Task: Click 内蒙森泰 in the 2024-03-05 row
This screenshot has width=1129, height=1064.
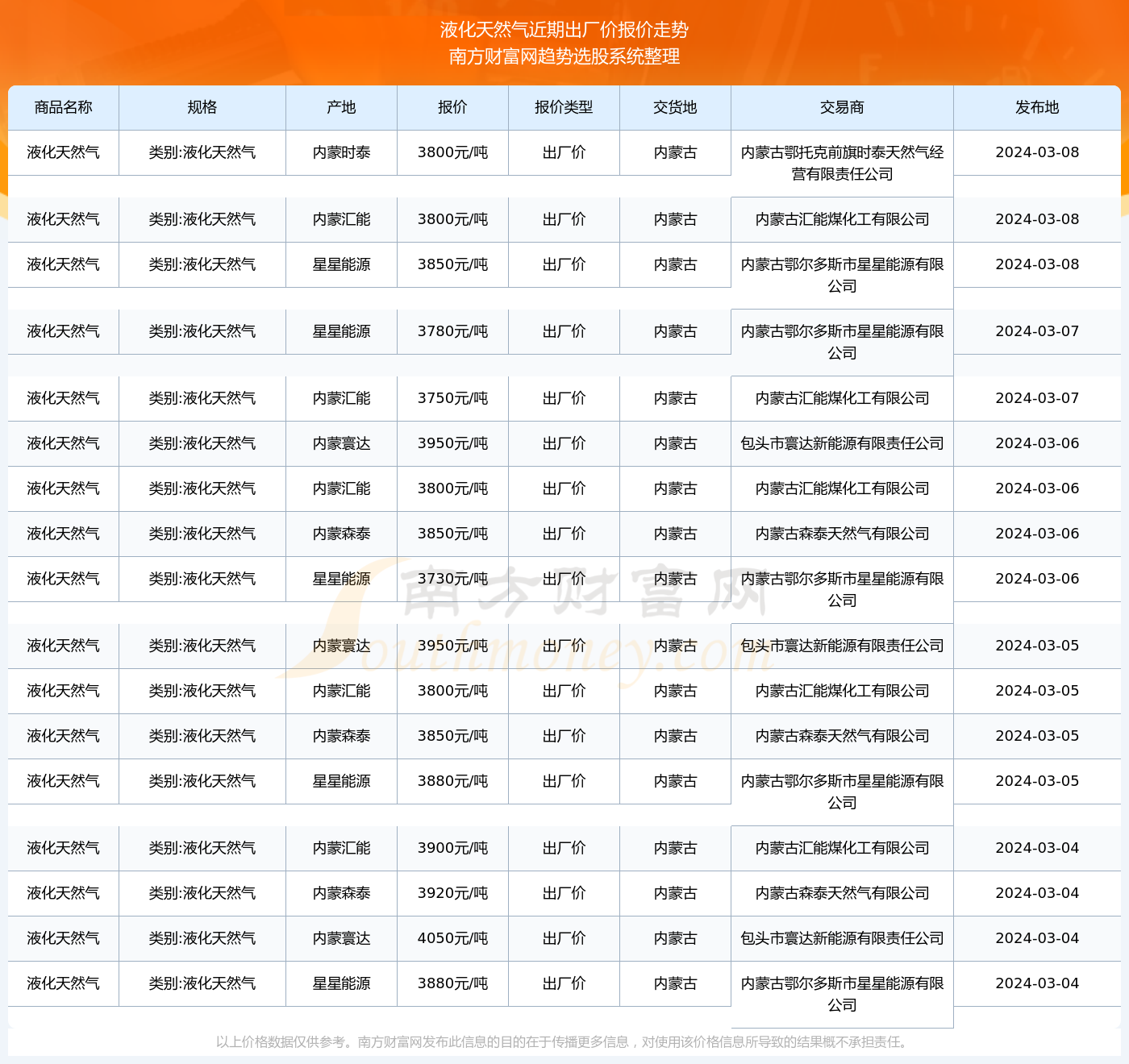Action: [342, 736]
